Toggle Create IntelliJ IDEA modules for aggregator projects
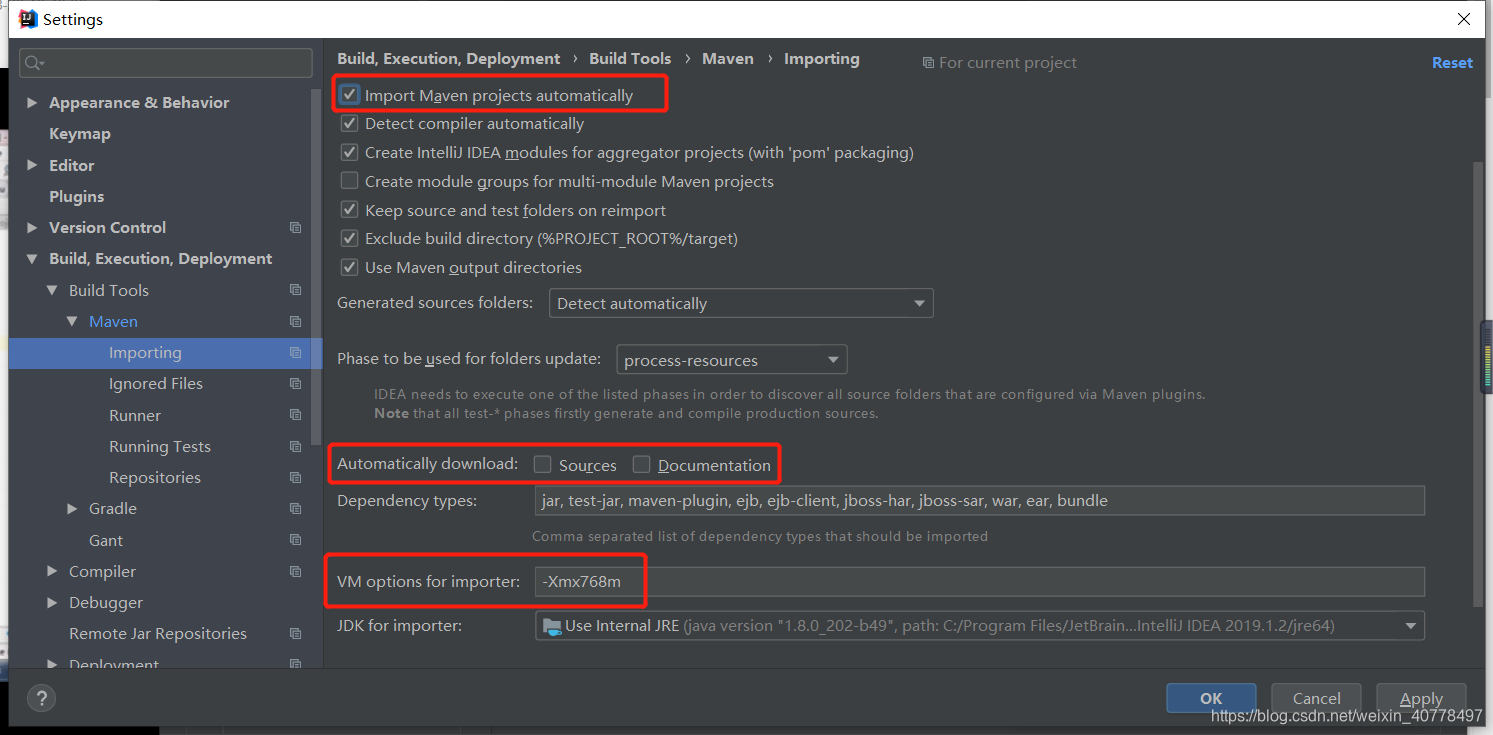The height and width of the screenshot is (735, 1493). 349,153
